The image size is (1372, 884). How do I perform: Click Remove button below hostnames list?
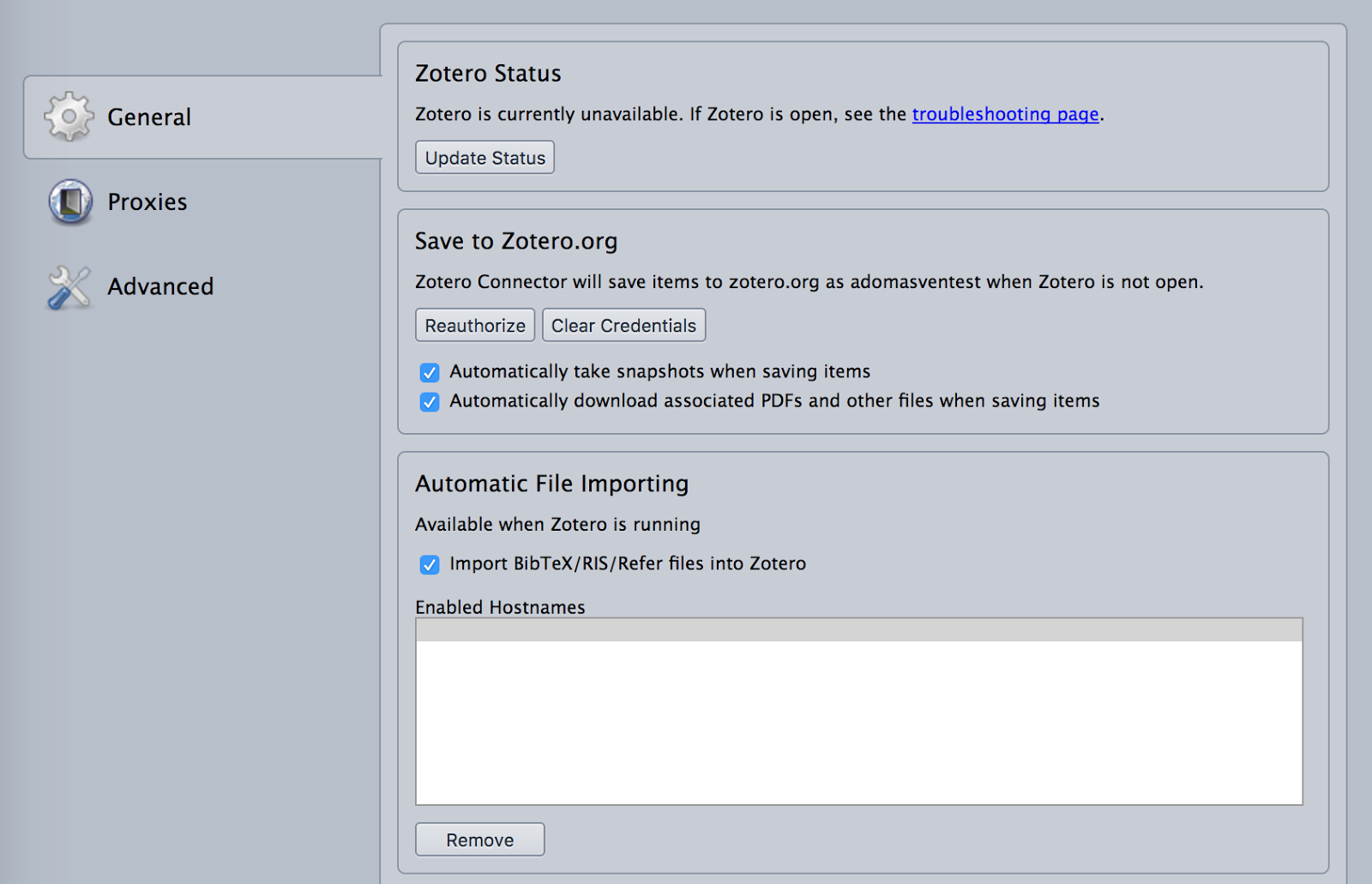[x=480, y=839]
